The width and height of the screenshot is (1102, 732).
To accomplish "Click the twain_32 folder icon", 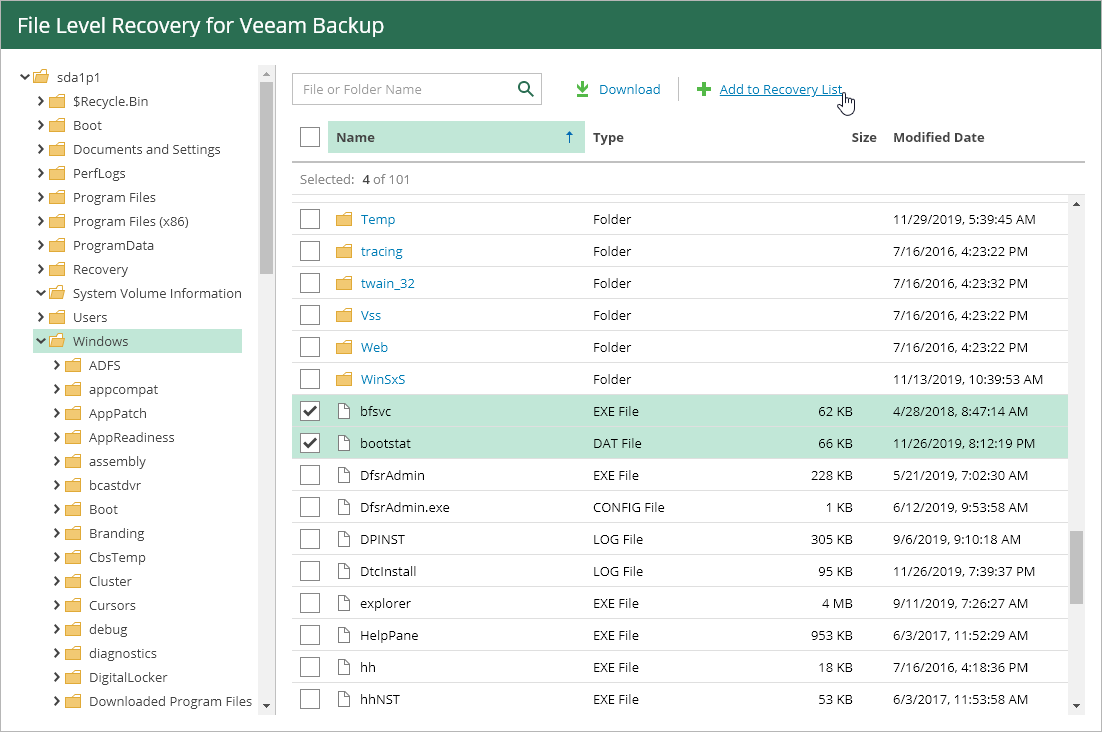I will pos(344,283).
